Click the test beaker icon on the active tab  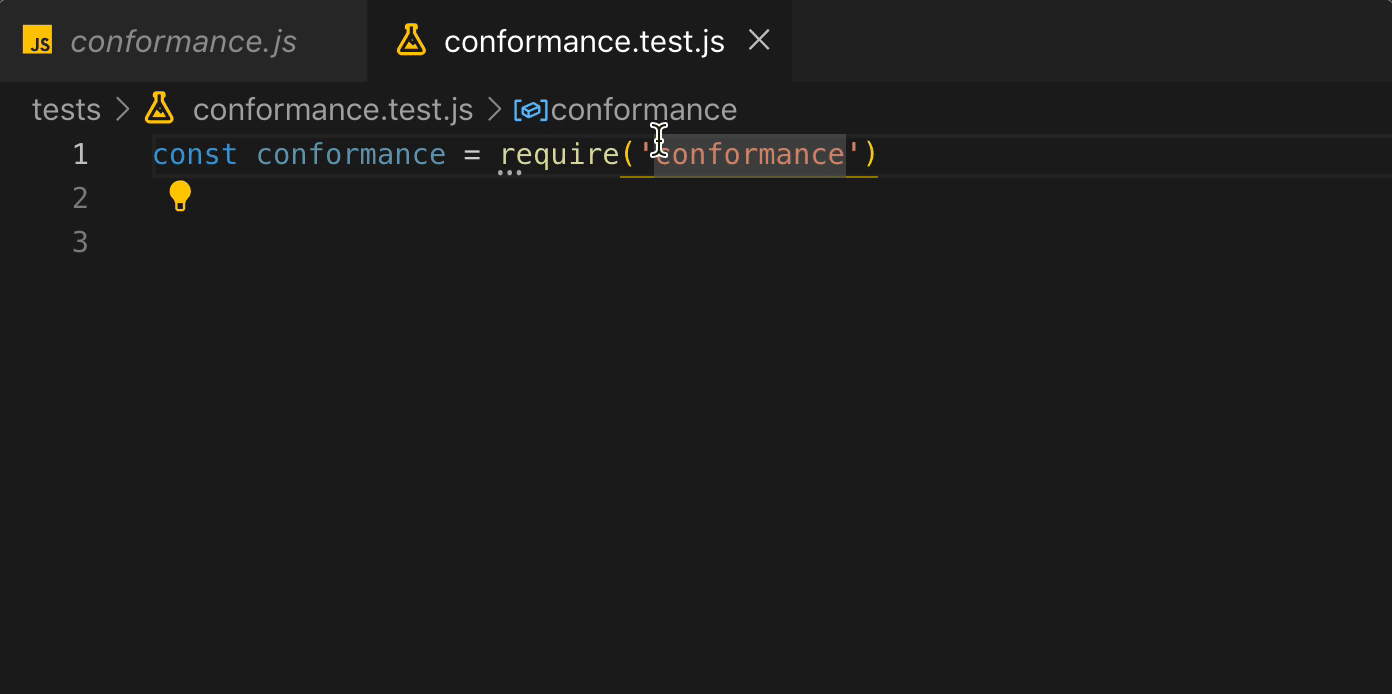point(411,40)
